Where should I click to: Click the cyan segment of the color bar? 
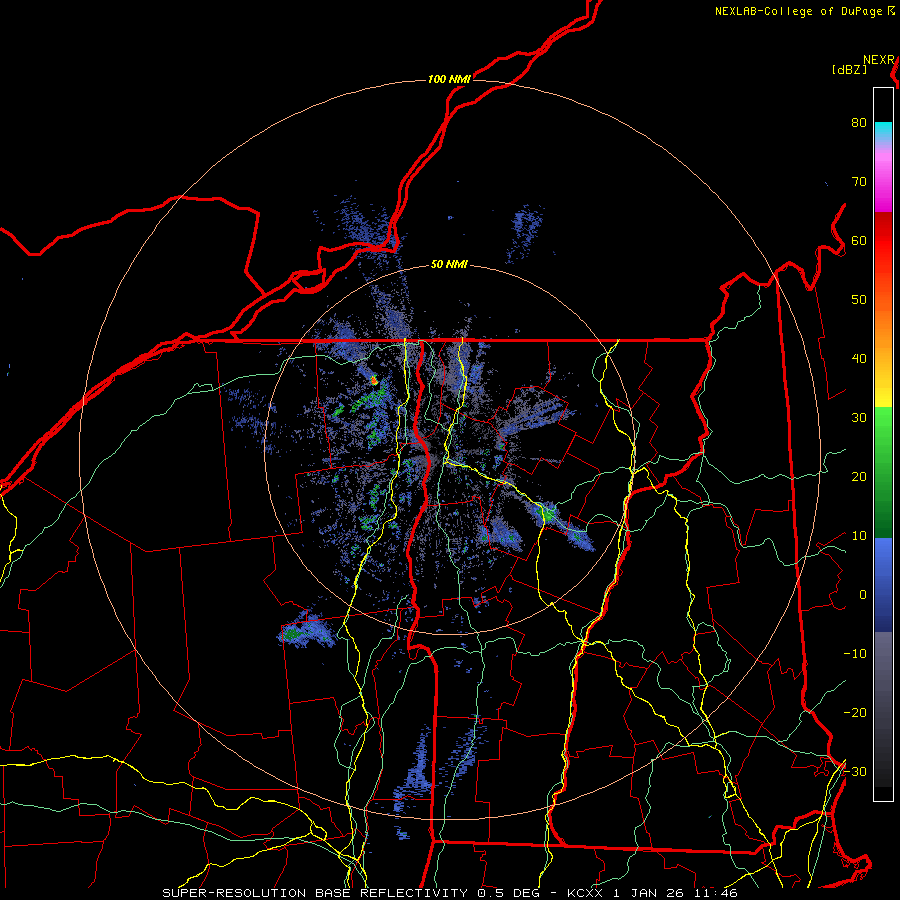point(883,132)
